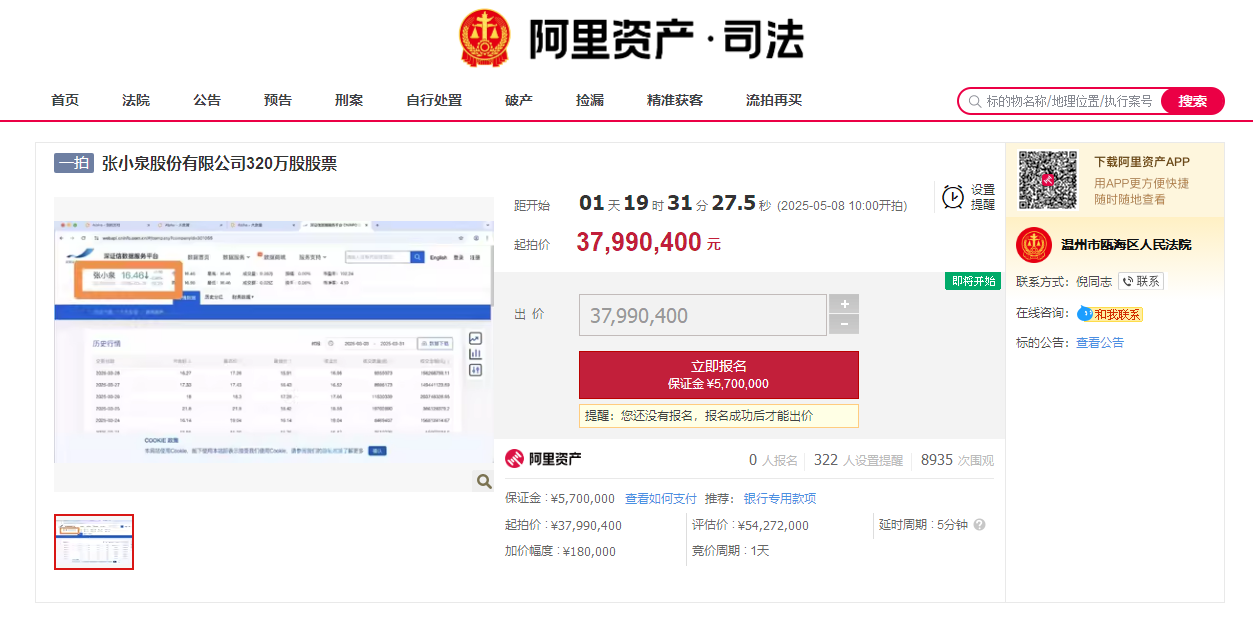The width and height of the screenshot is (1253, 618).
Task: Increase the bid with plus button
Action: pos(844,304)
